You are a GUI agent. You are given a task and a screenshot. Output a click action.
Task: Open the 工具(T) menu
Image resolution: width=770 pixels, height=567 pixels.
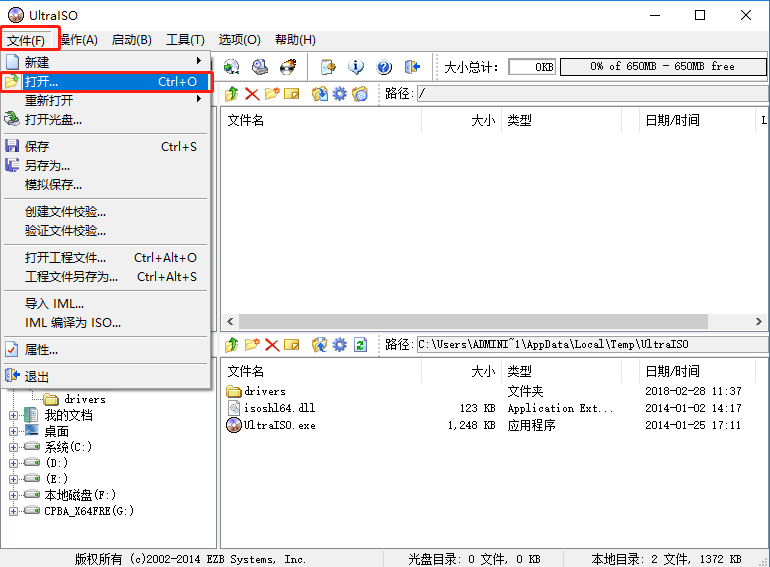pyautogui.click(x=185, y=40)
